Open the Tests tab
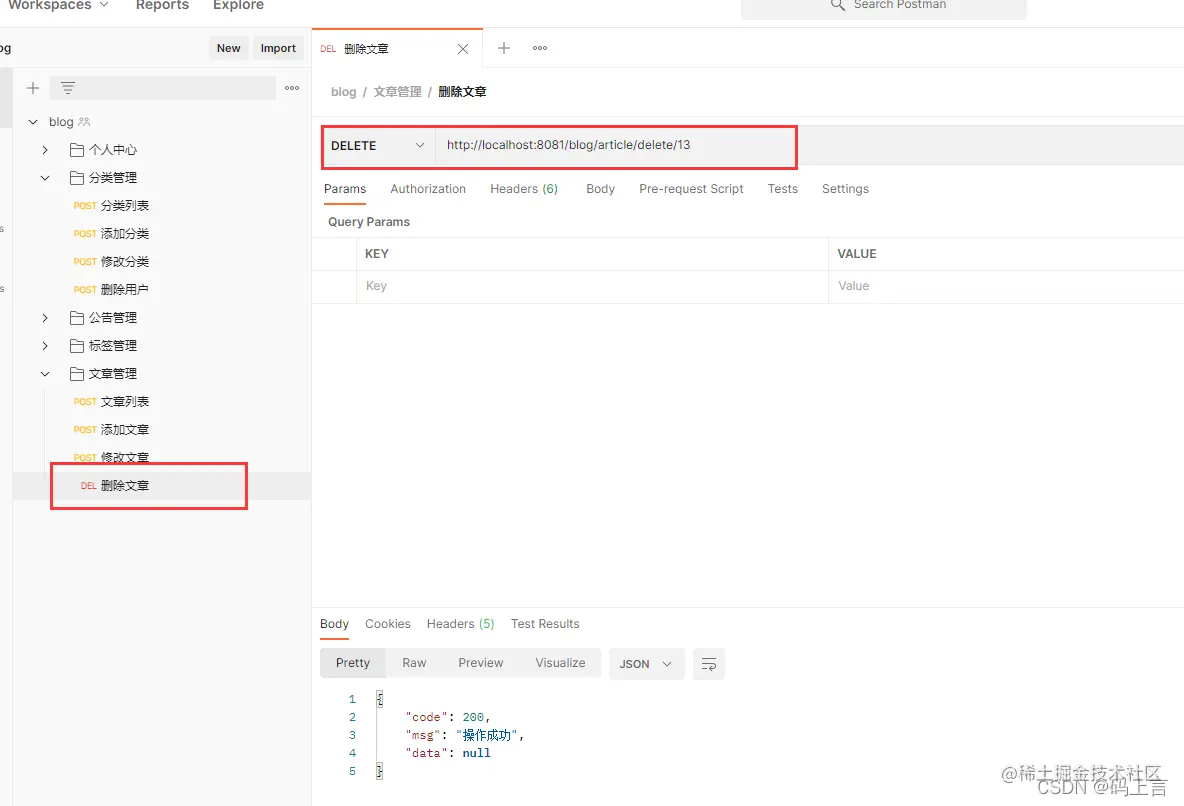 [x=782, y=189]
